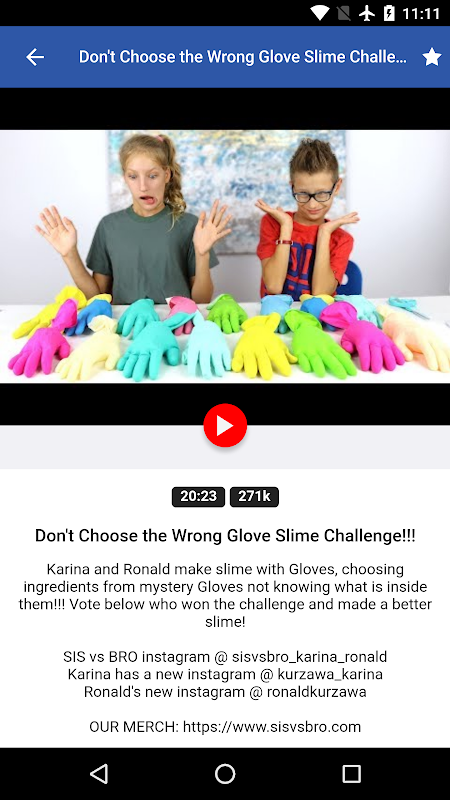Tap the kurzawa_karina instagram handle

(330, 674)
